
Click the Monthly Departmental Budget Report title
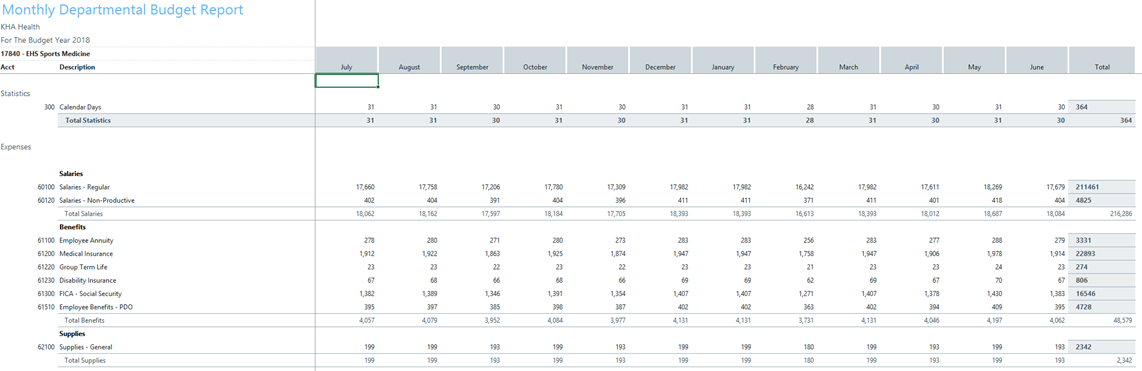(122, 10)
